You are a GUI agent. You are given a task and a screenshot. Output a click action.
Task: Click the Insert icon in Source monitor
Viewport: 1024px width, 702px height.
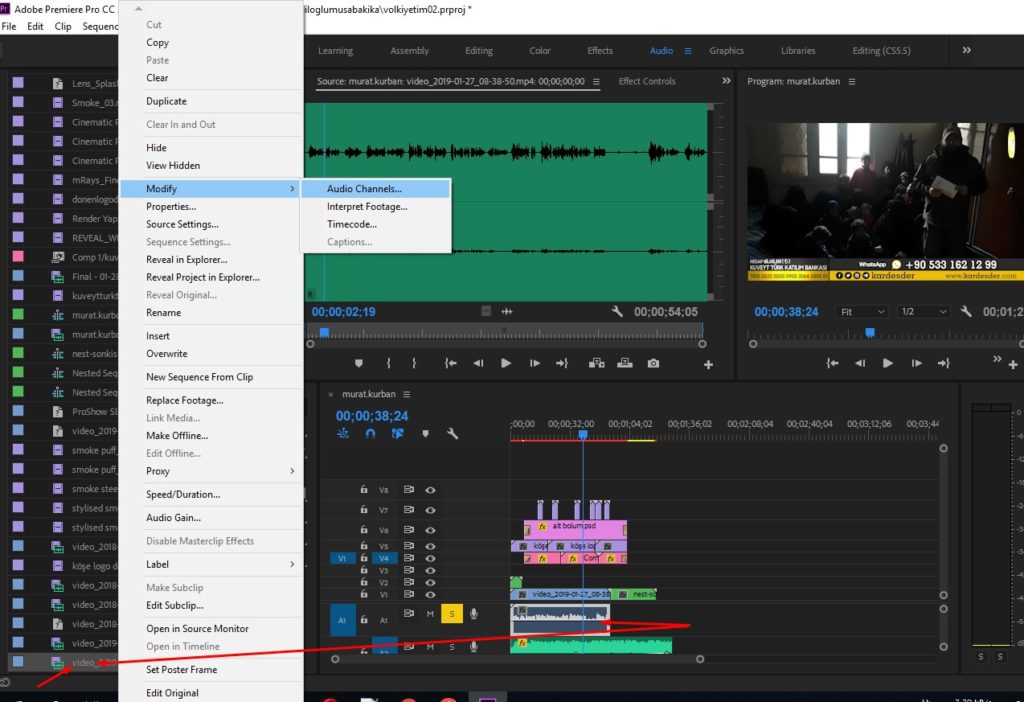pyautogui.click(x=596, y=363)
